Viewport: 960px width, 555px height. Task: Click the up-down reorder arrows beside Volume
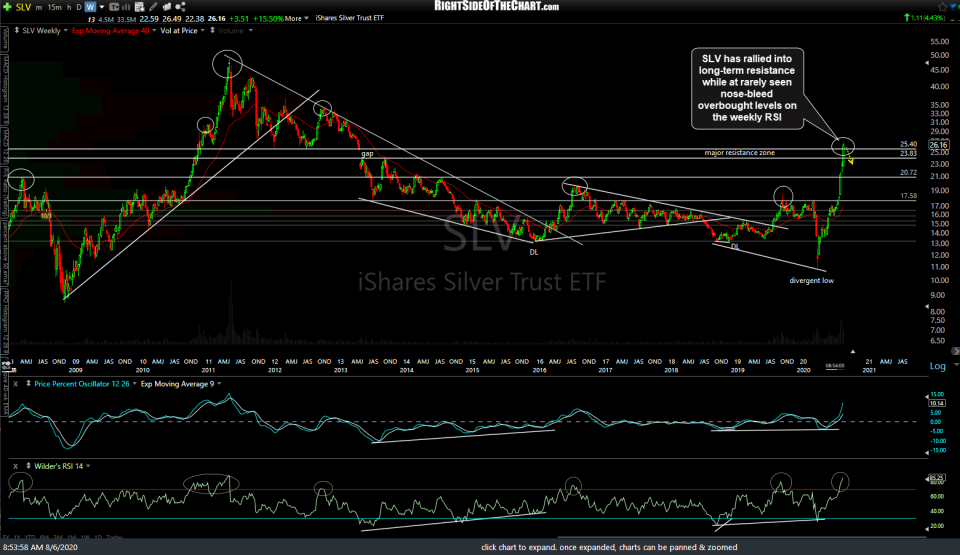[212, 30]
